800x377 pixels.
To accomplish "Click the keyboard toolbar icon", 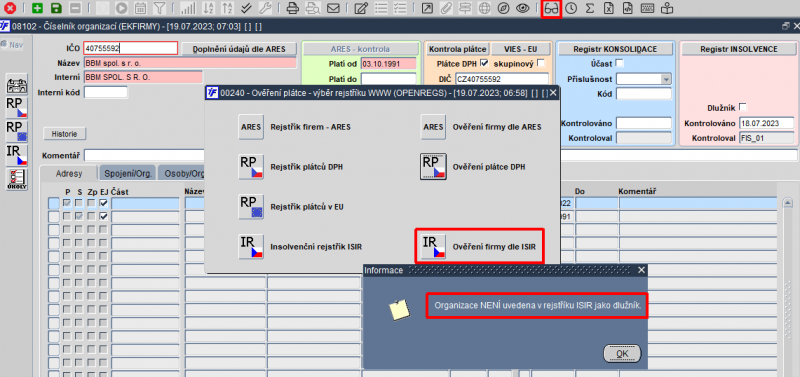I will tap(647, 8).
